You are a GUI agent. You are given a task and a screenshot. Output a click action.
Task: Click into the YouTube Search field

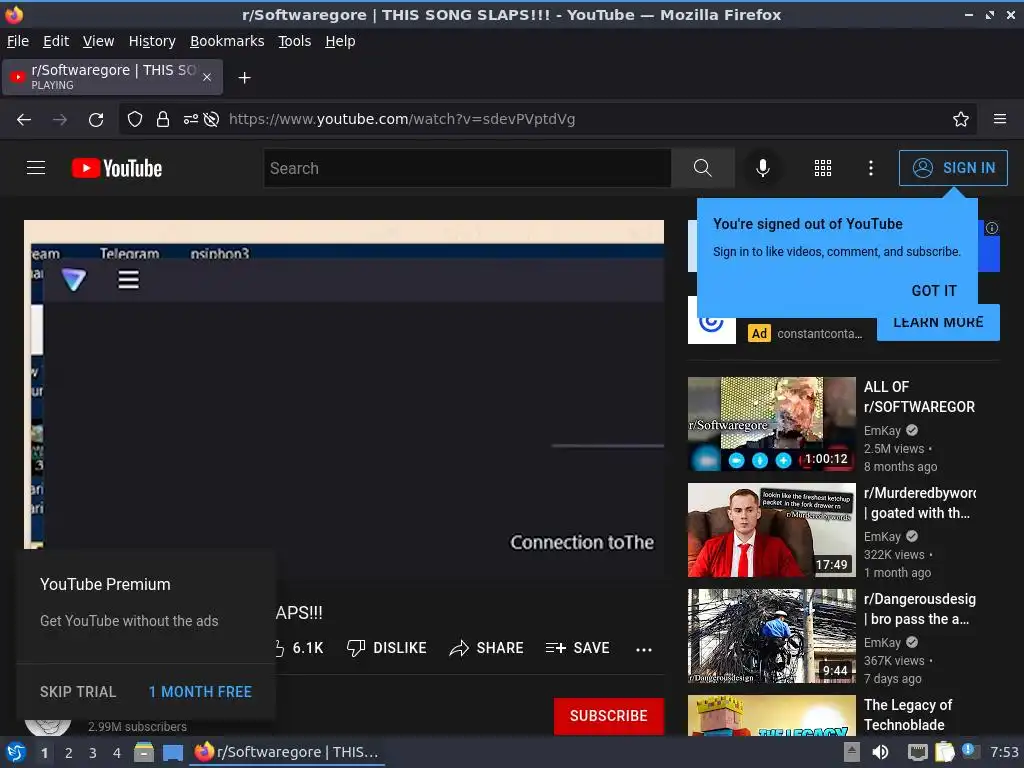(x=467, y=168)
